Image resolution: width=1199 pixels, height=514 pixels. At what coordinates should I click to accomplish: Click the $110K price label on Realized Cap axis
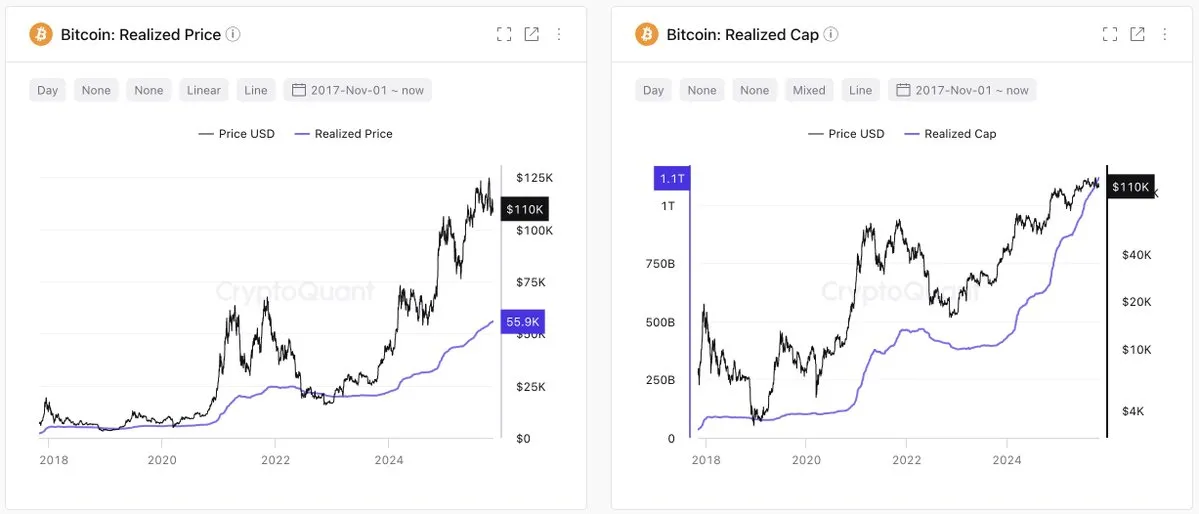(x=1130, y=187)
